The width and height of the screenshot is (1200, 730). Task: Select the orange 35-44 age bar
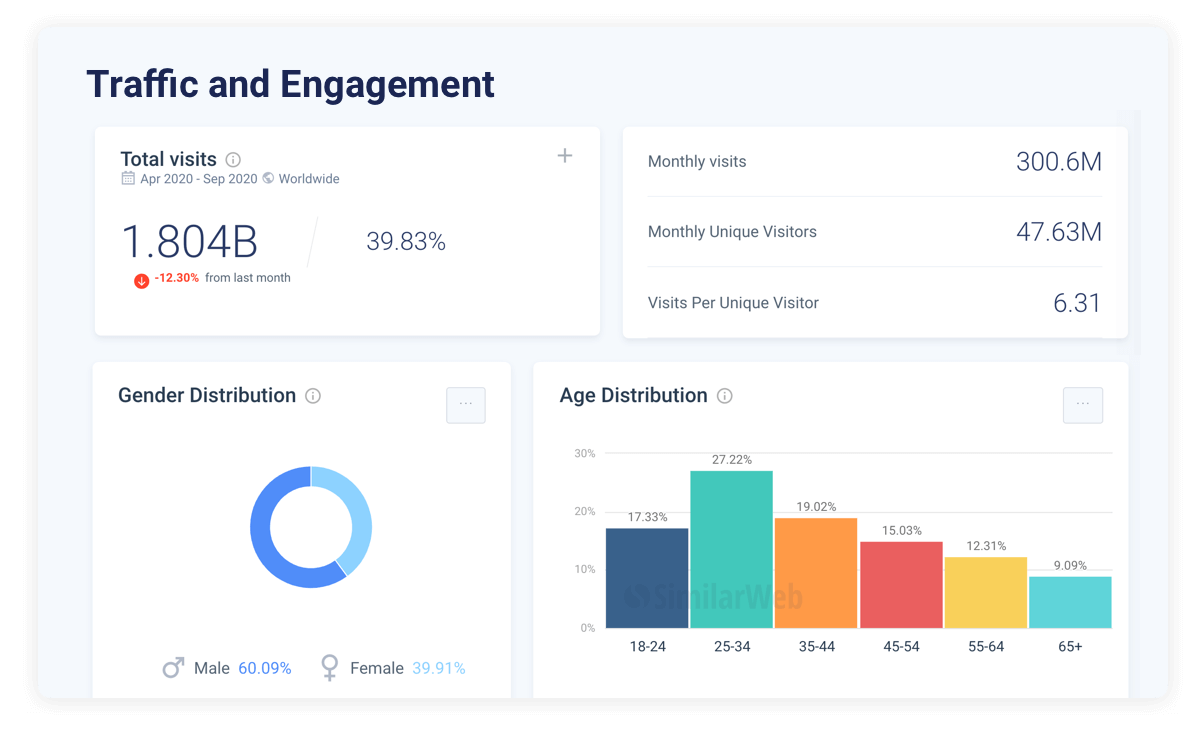click(815, 573)
